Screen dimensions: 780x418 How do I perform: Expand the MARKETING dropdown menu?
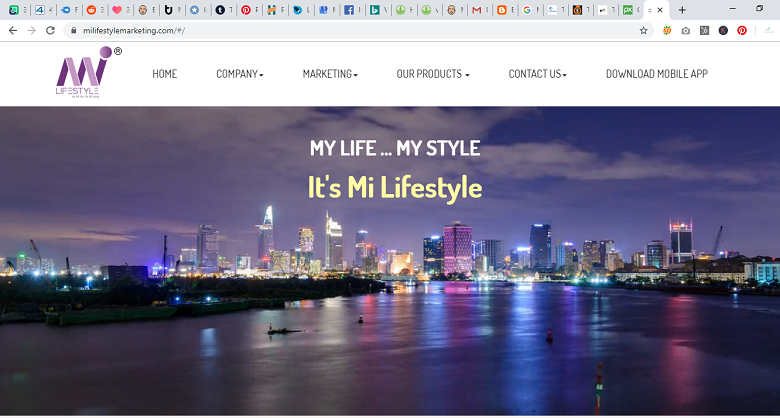330,74
